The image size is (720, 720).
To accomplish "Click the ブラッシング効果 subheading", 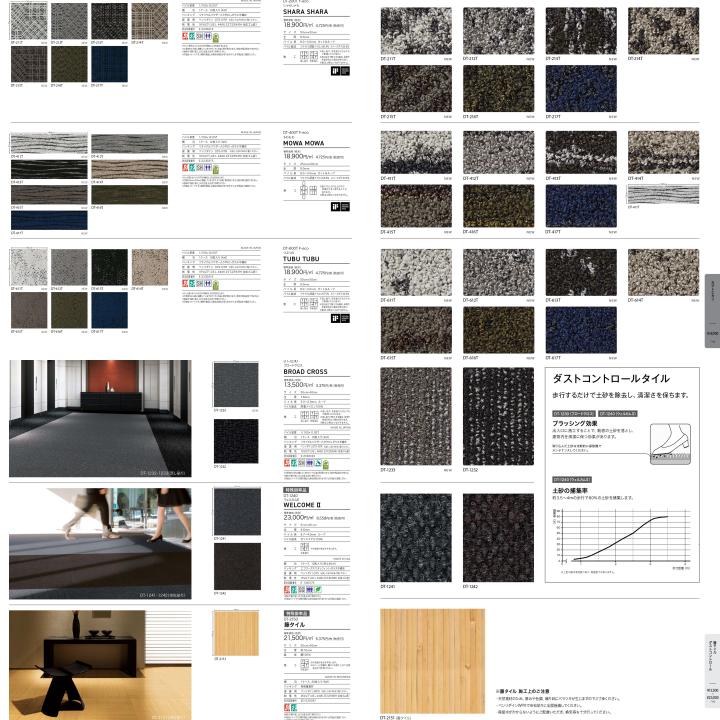I will (574, 423).
